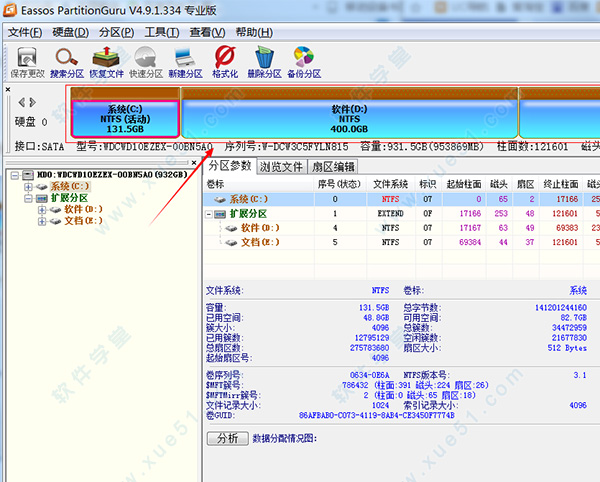Viewport: 600px width, 482px height.
Task: Click the 分析 analyze button
Action: click(x=228, y=438)
